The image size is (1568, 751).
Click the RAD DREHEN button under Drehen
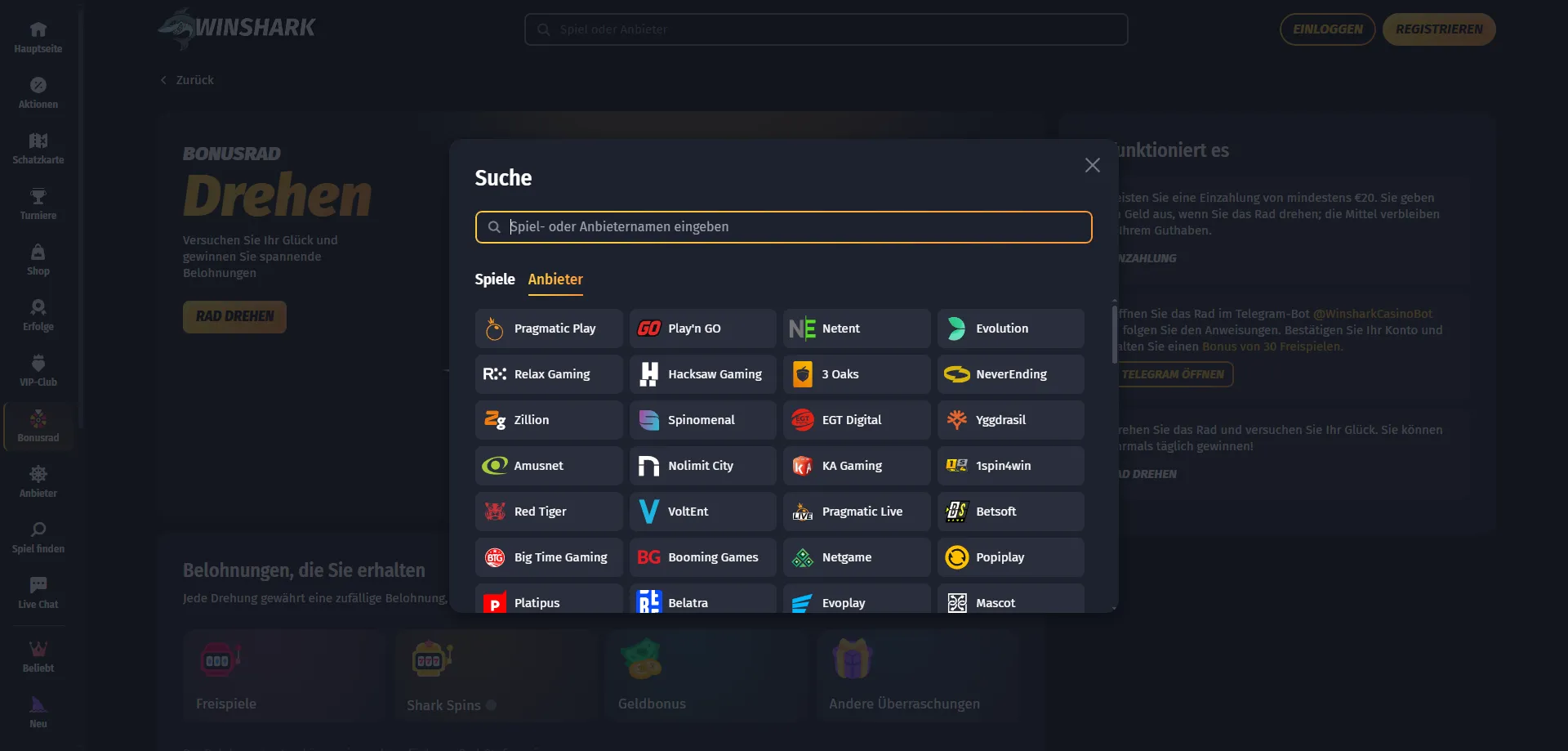(x=234, y=316)
